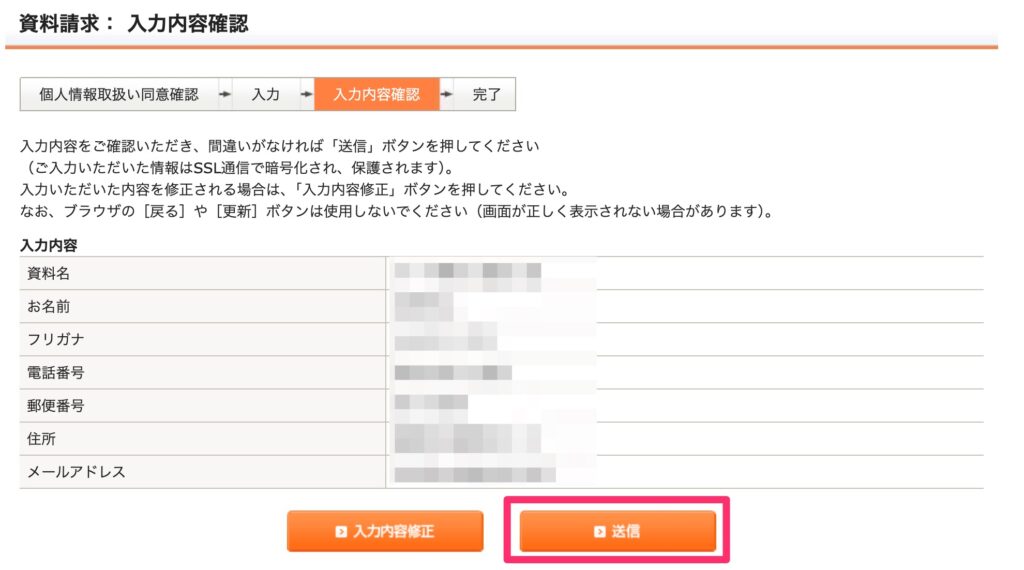Click the arrow icon on 送信 button

[x=600, y=531]
